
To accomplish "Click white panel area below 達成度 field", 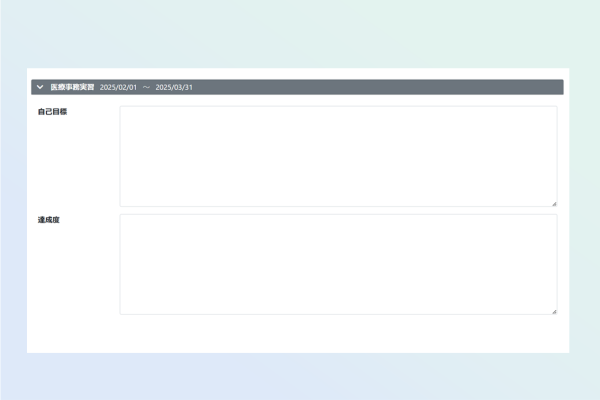I will [300, 334].
